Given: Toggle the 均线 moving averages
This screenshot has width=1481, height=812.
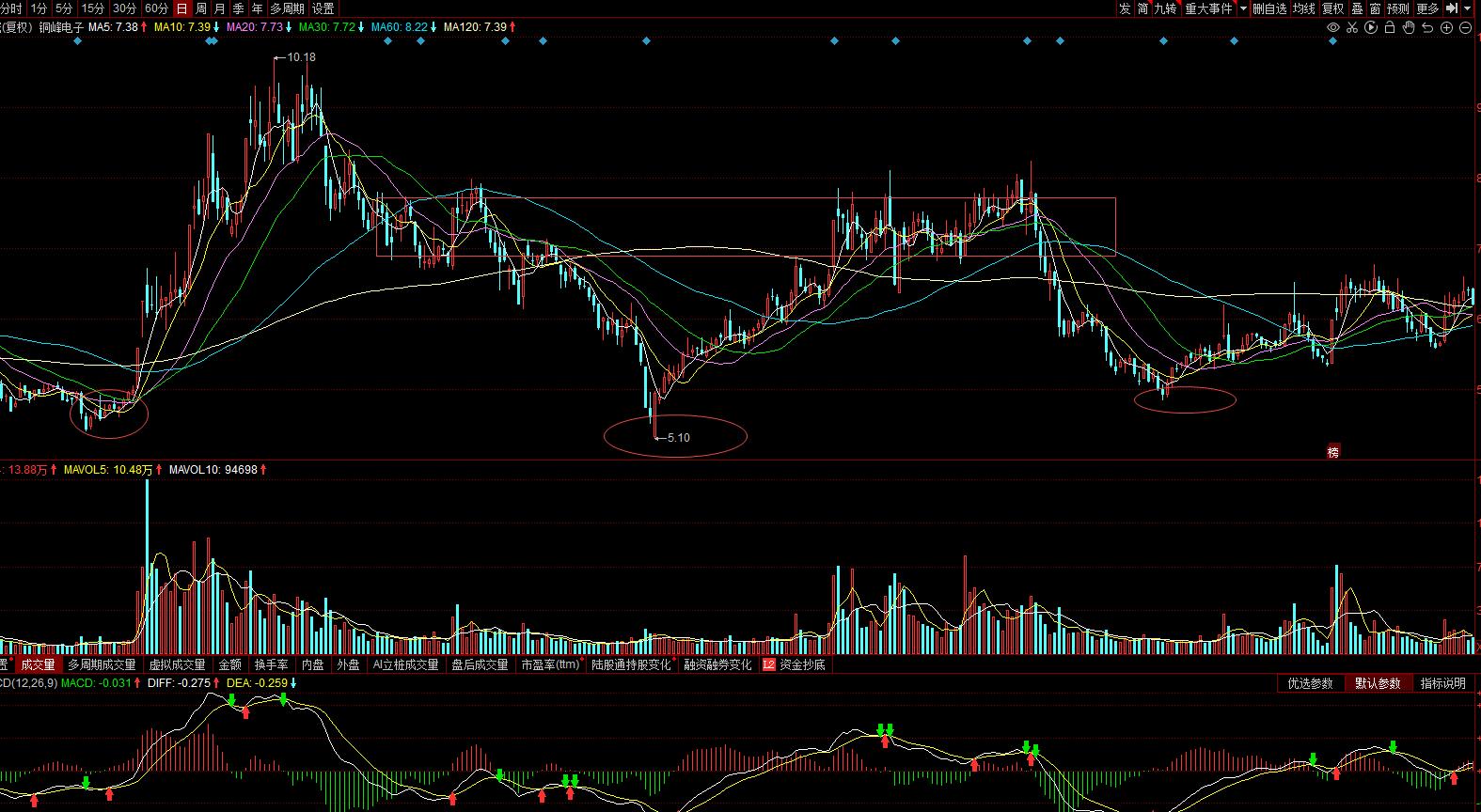Looking at the screenshot, I should (x=1303, y=8).
